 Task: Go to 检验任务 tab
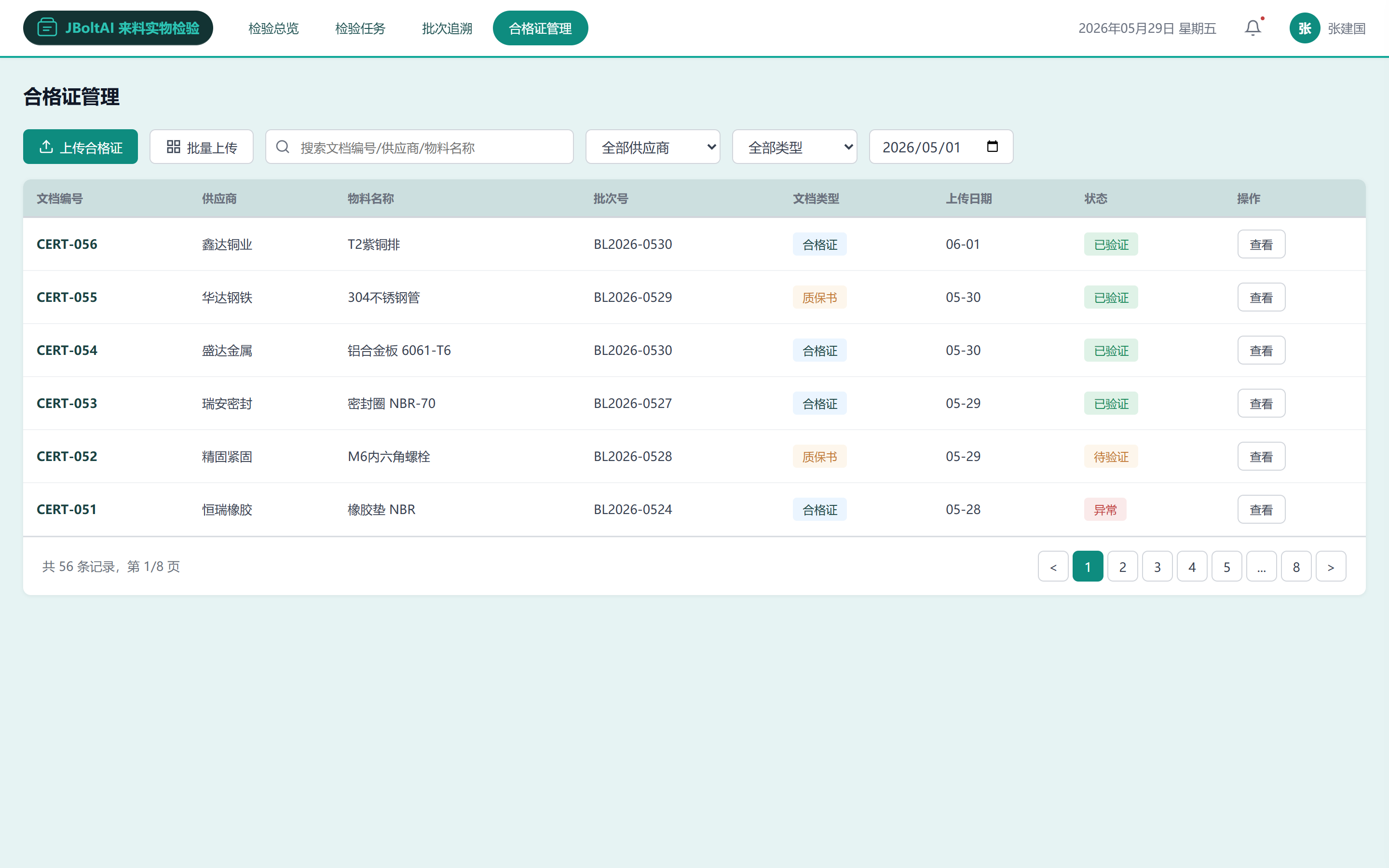(360, 28)
